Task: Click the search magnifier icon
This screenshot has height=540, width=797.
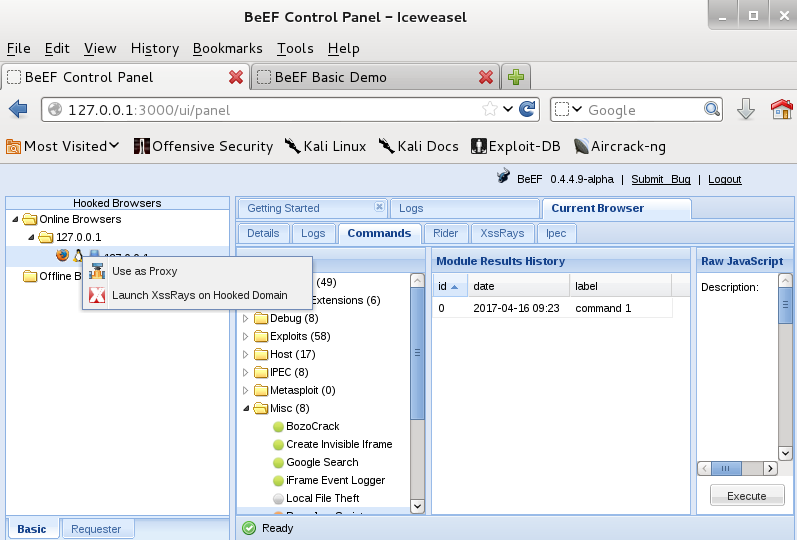Action: pyautogui.click(x=712, y=109)
